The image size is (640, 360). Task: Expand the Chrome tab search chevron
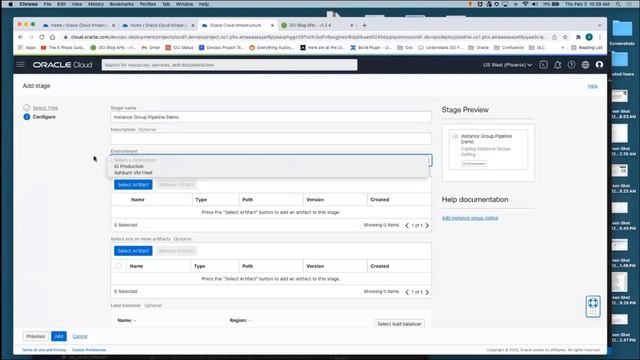(599, 25)
